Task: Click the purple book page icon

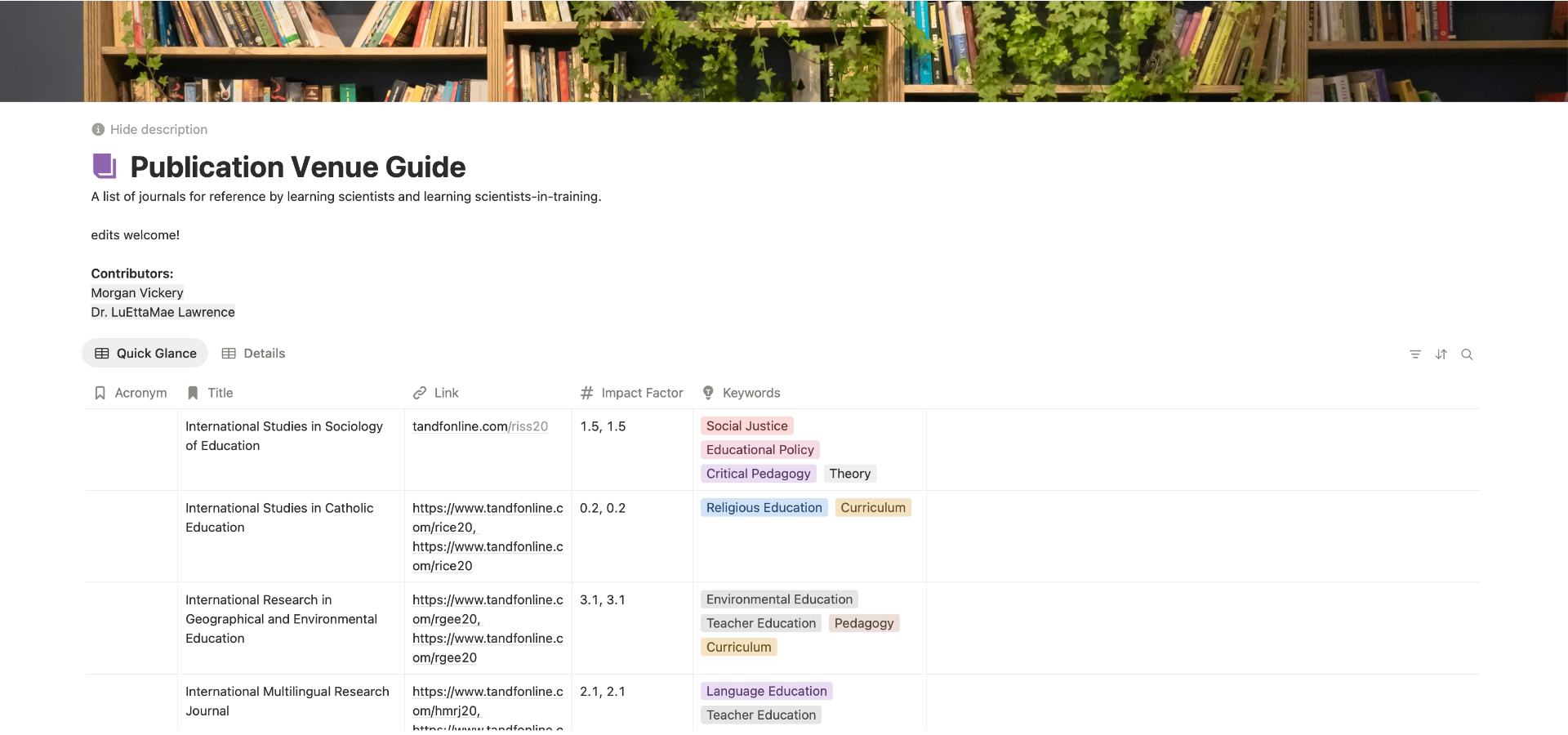Action: point(105,167)
